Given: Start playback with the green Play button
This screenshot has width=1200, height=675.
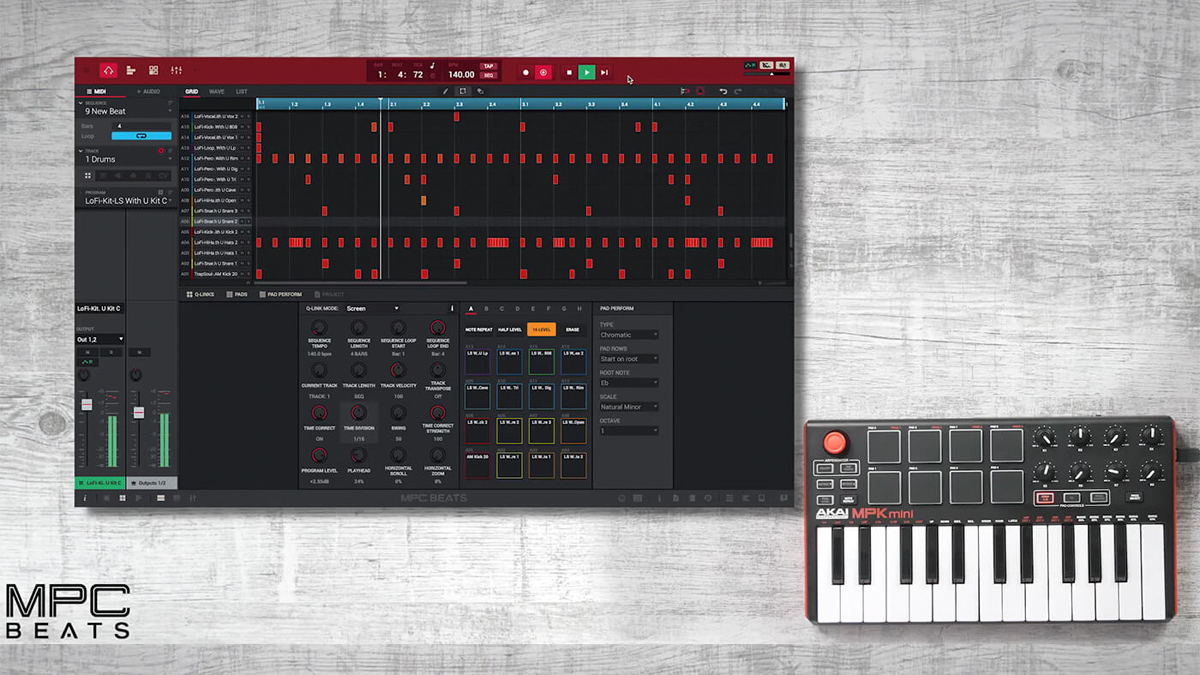Looking at the screenshot, I should click(587, 72).
